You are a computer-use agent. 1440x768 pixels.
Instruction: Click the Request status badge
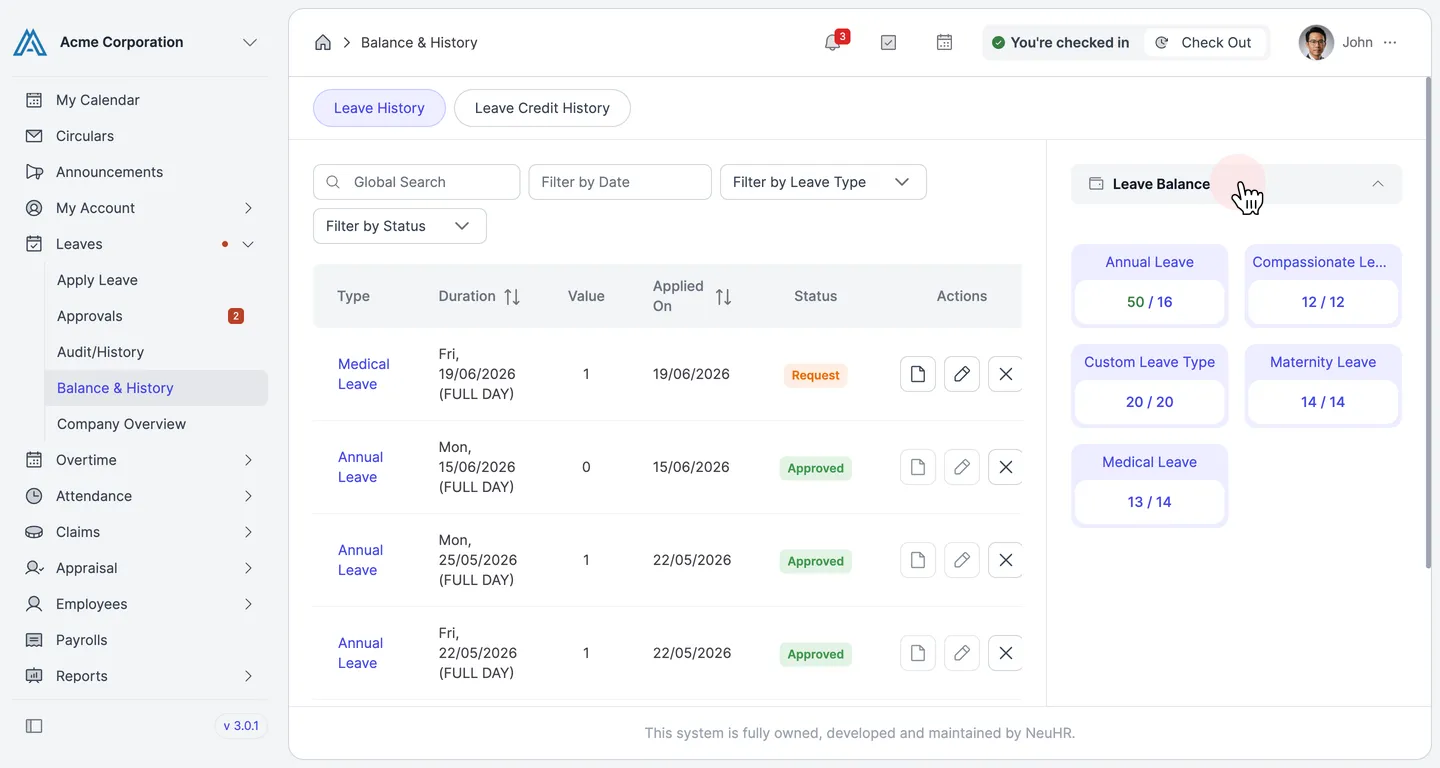point(815,375)
